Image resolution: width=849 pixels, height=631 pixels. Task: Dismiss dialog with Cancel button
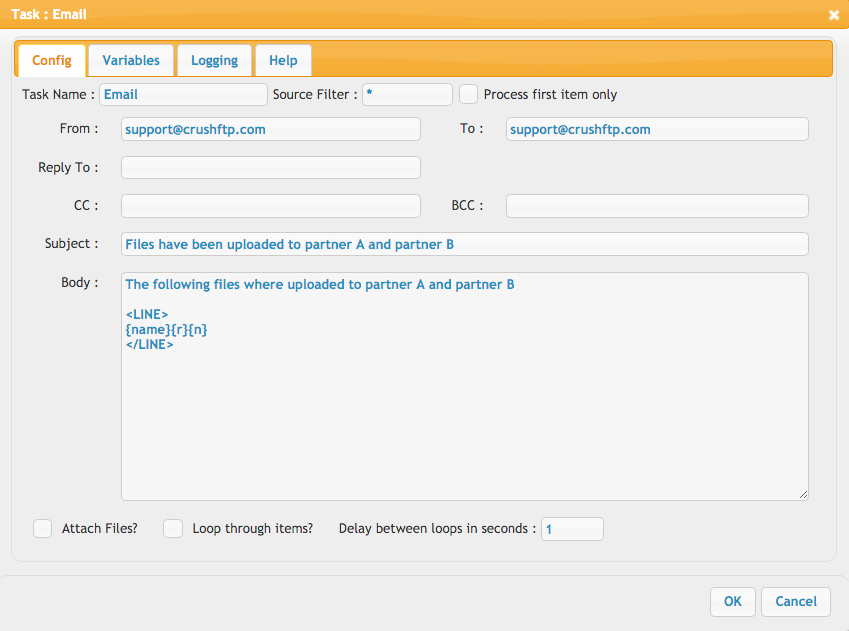[x=796, y=602]
